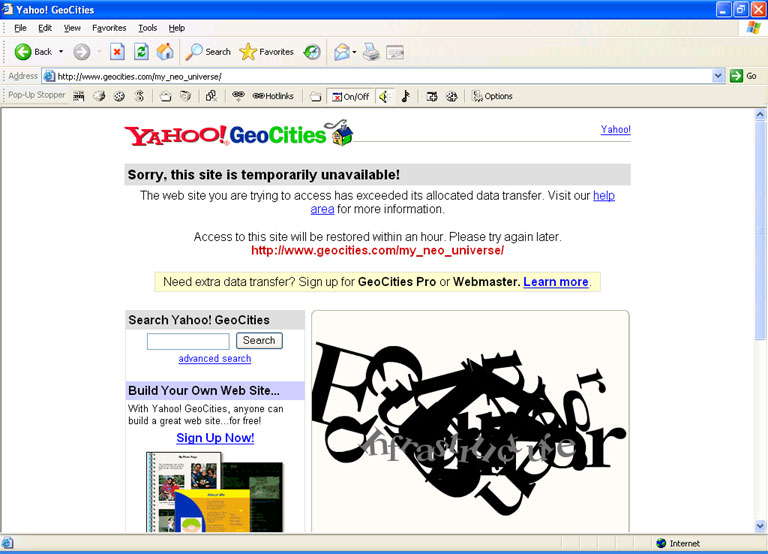Viewport: 768px width, 554px height.
Task: Click the 'Sign Up Now!' link
Action: (215, 438)
